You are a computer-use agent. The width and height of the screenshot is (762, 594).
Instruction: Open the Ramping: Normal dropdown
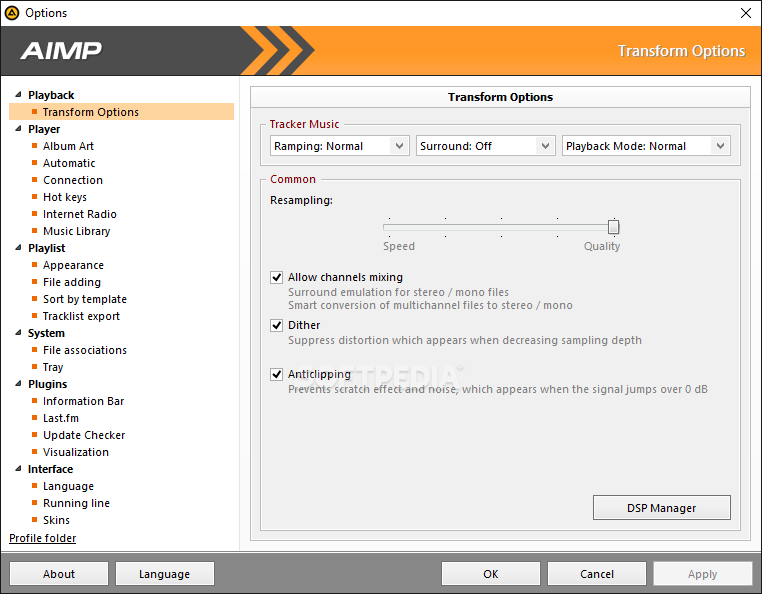pyautogui.click(x=340, y=146)
